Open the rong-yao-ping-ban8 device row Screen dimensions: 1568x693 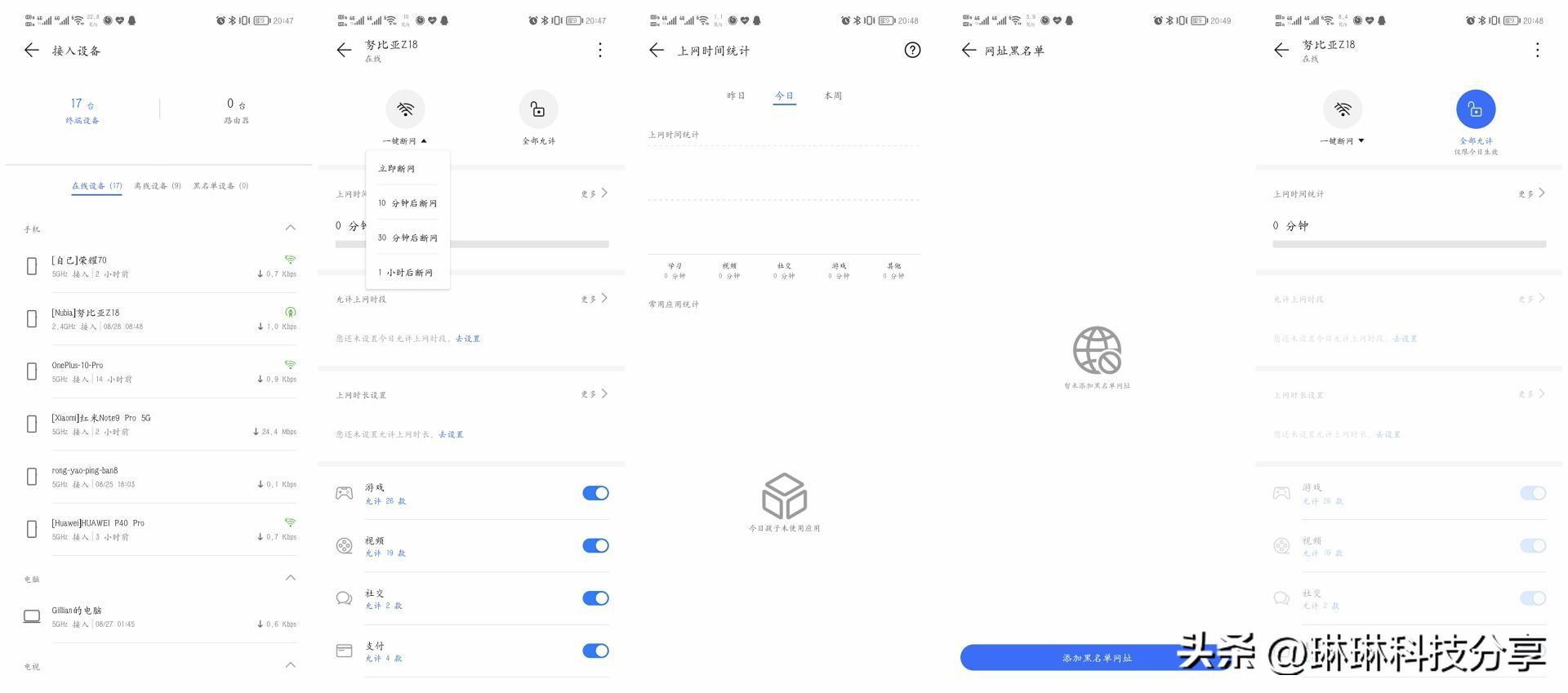point(160,477)
